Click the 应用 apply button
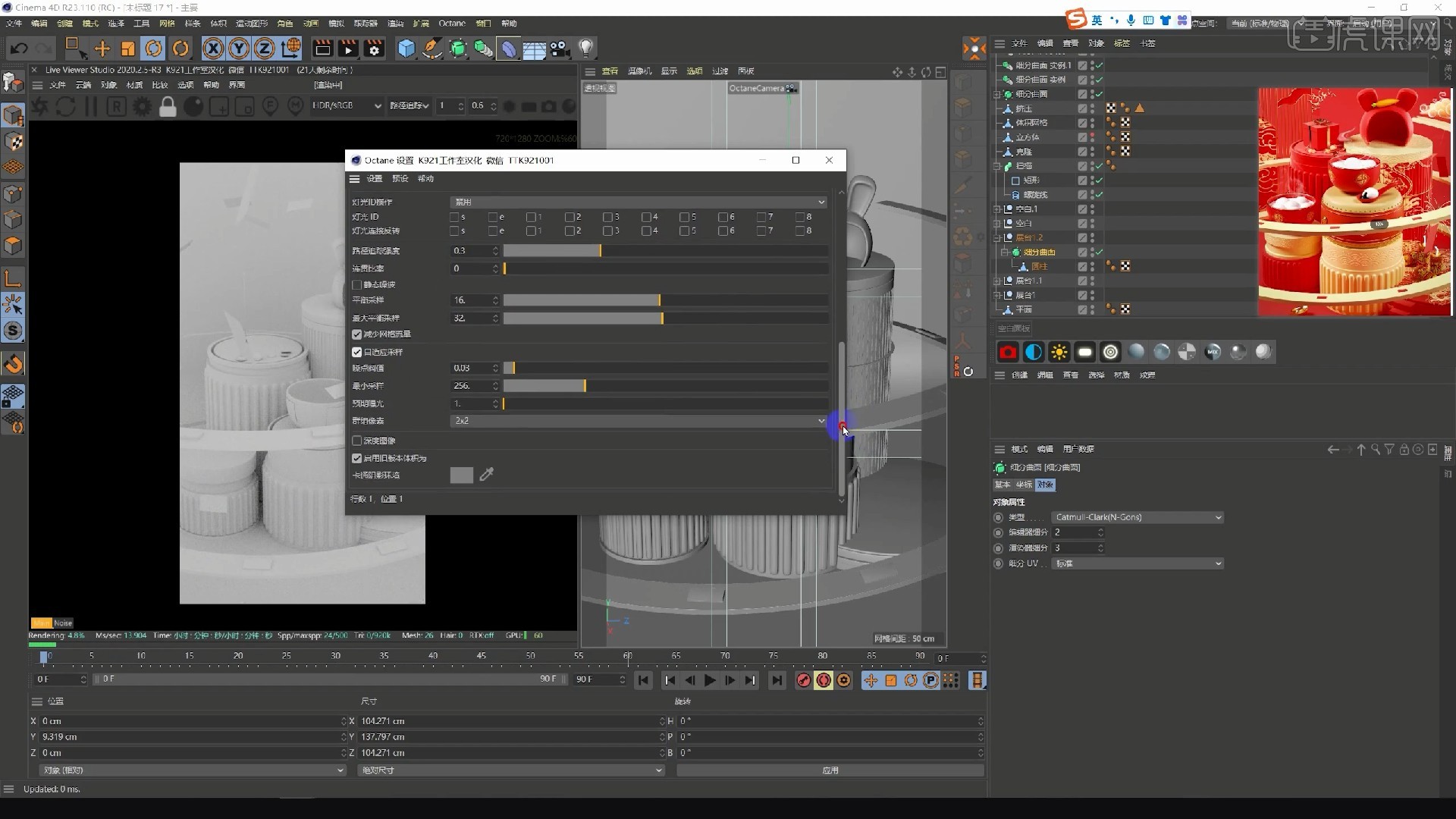Screen dimensions: 1456x819 click(830, 770)
